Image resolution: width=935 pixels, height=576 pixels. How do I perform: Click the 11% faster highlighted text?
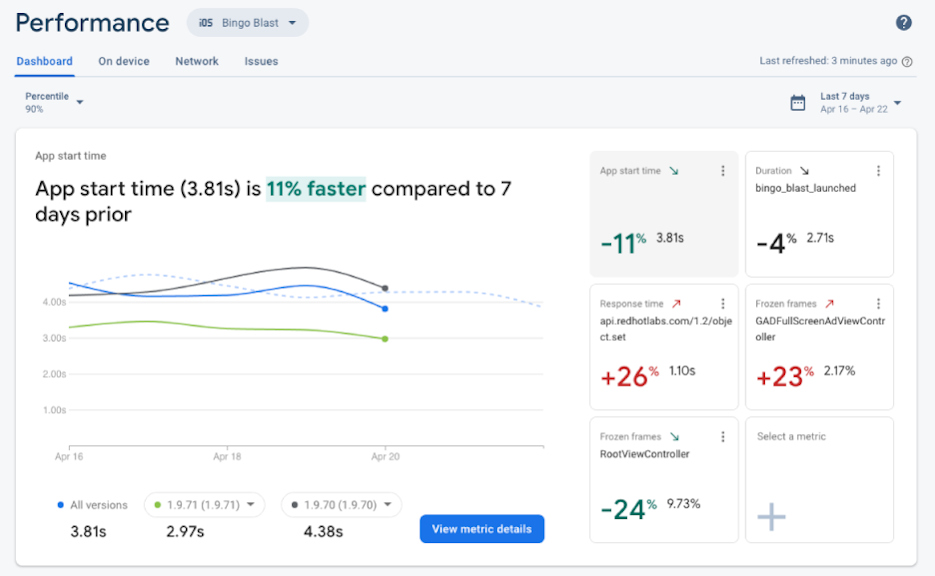click(315, 189)
